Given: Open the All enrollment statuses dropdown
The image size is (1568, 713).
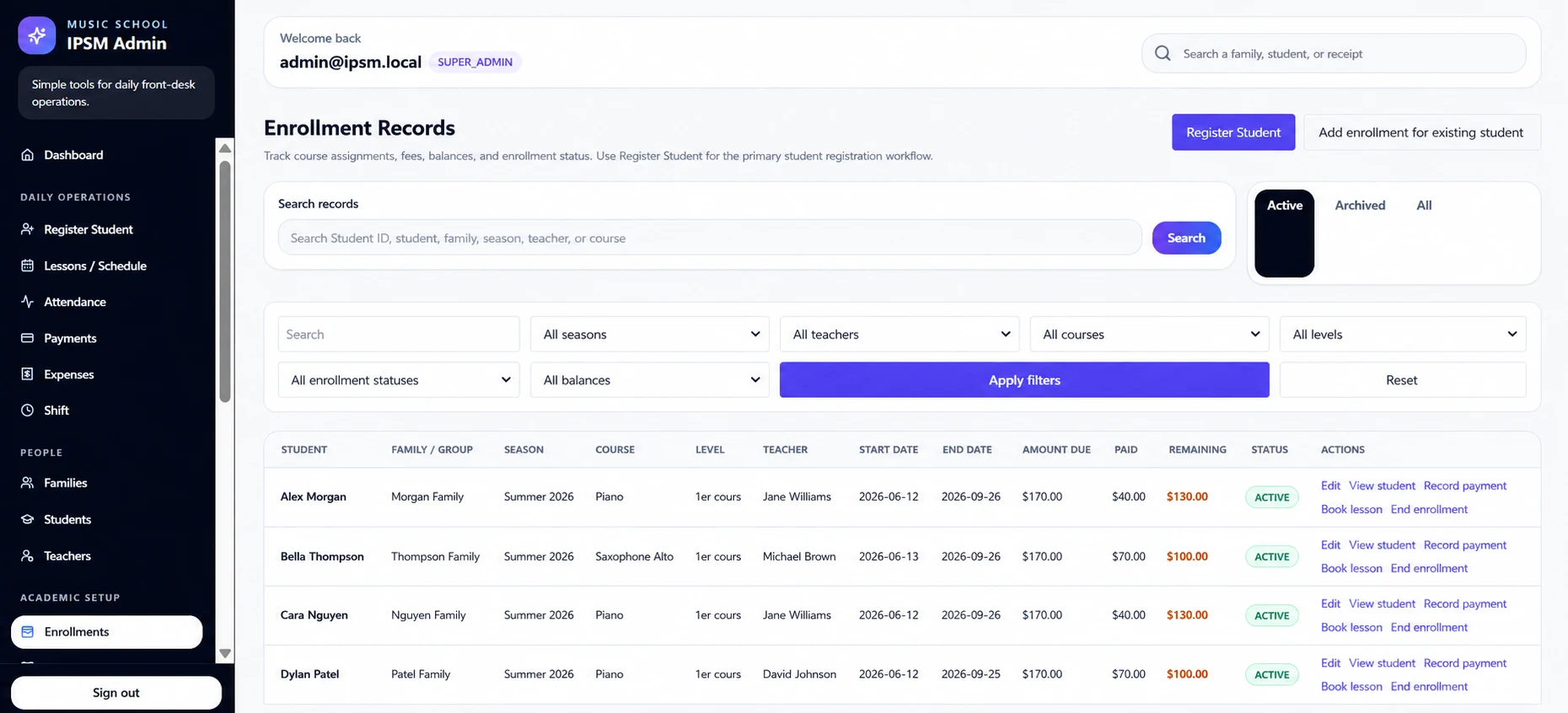Looking at the screenshot, I should pyautogui.click(x=399, y=380).
